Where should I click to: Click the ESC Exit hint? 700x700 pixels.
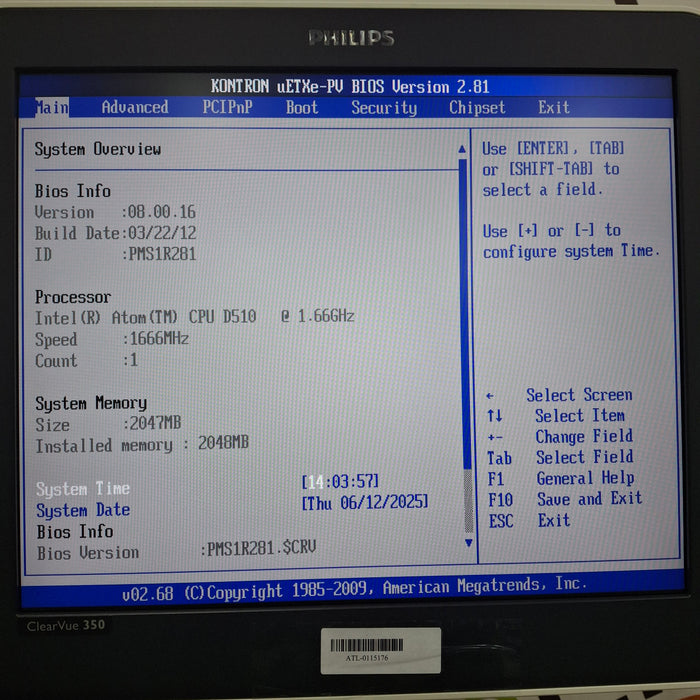pos(529,521)
